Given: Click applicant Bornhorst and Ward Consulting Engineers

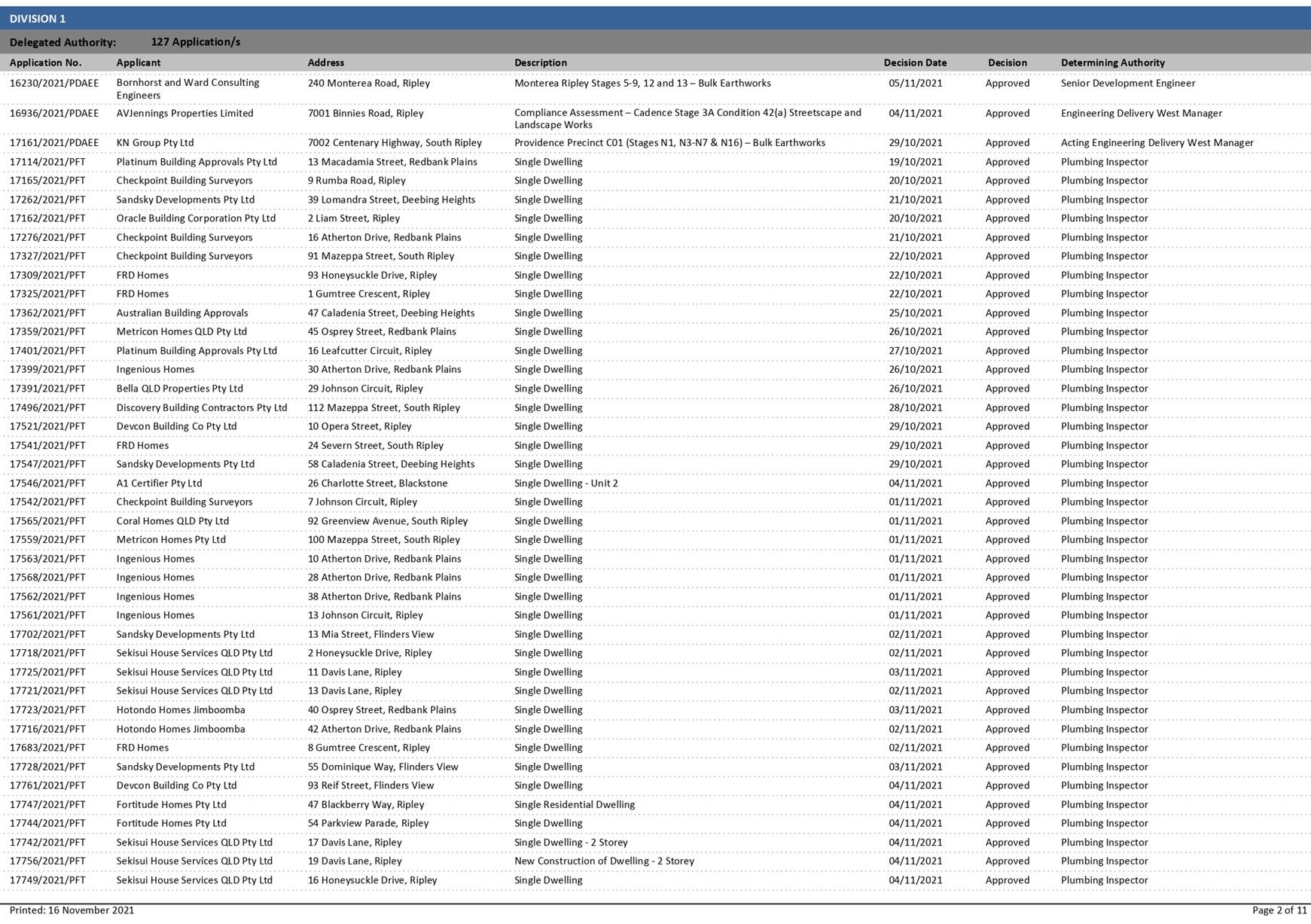Looking at the screenshot, I should (x=188, y=89).
